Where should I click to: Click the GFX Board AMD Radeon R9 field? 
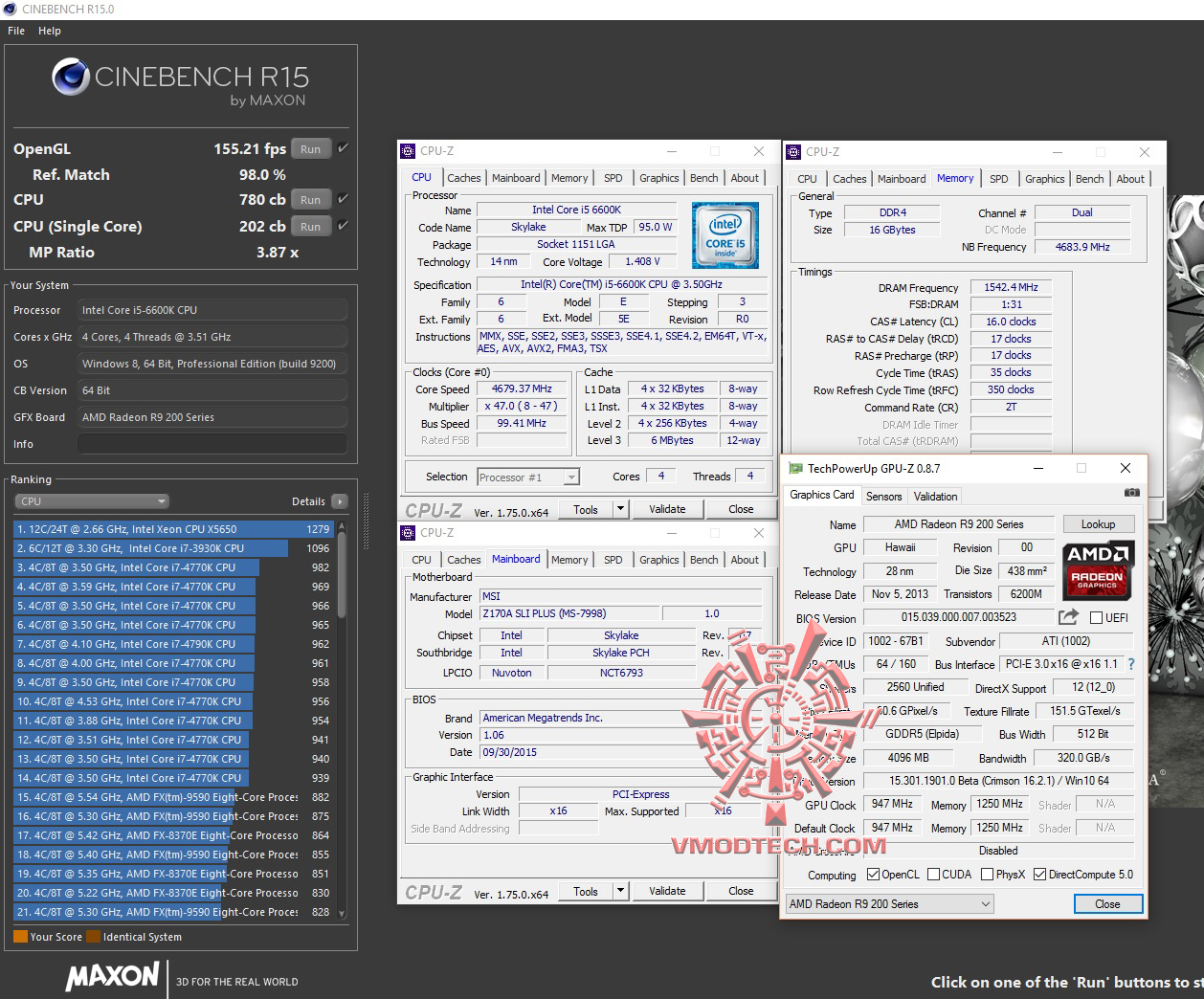pos(212,417)
